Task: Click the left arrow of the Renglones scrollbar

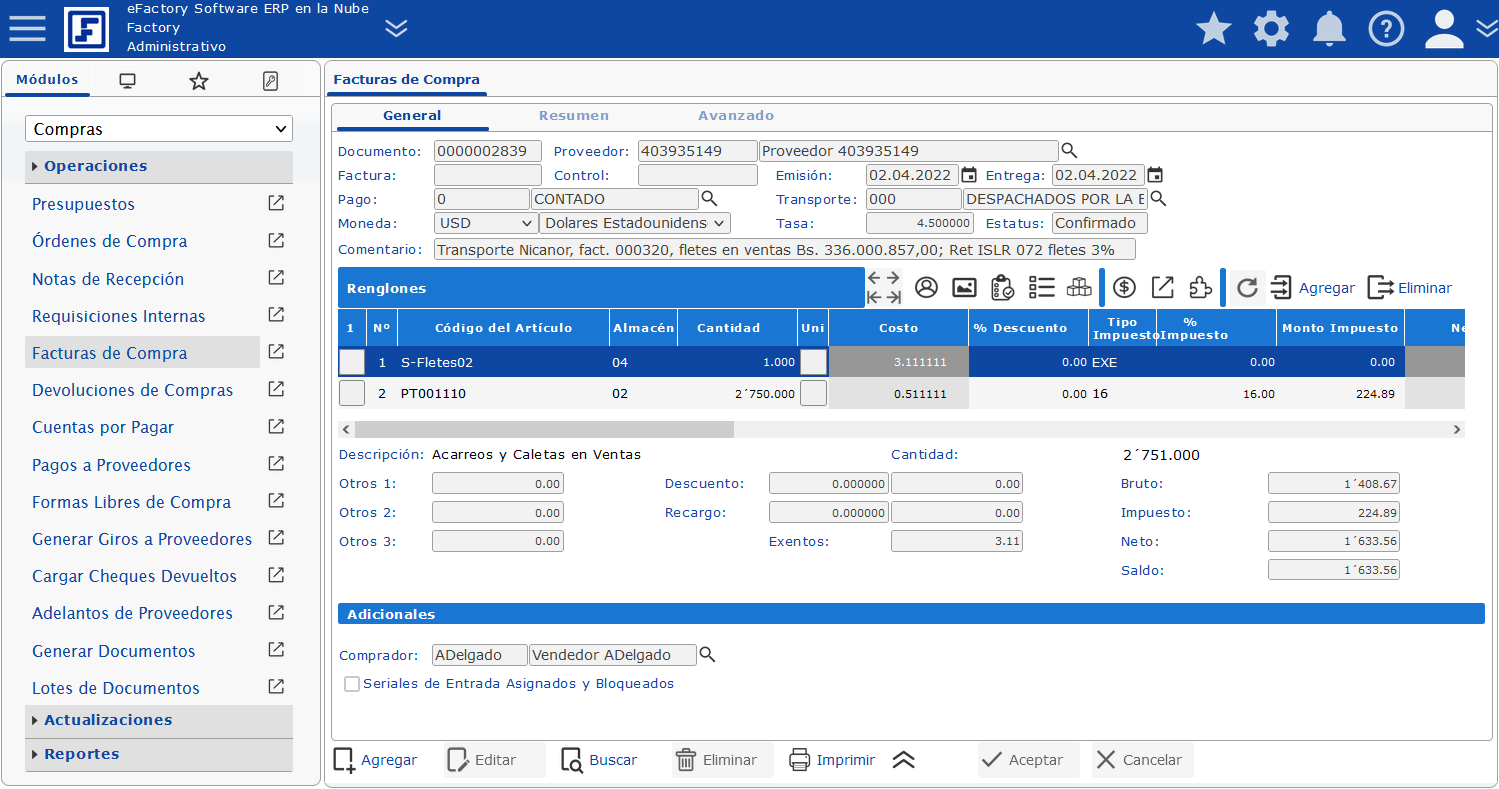Action: [x=346, y=429]
